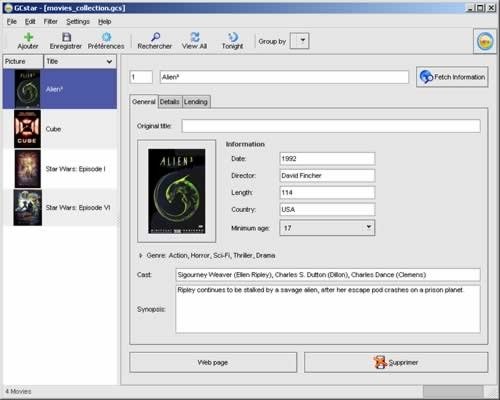Viewport: 500px width, 400px height.
Task: Select the Star Wars: Episode VI title
Action: point(78,208)
